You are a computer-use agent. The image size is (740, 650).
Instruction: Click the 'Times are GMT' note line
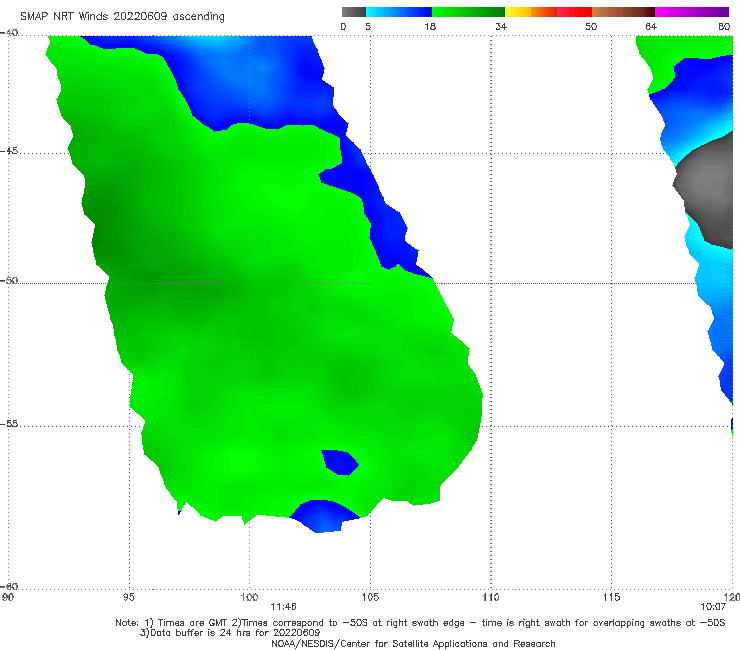point(420,623)
